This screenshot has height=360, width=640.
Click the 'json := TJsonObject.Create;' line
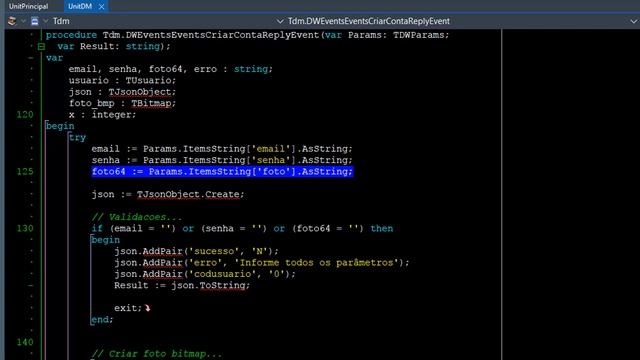click(x=168, y=194)
